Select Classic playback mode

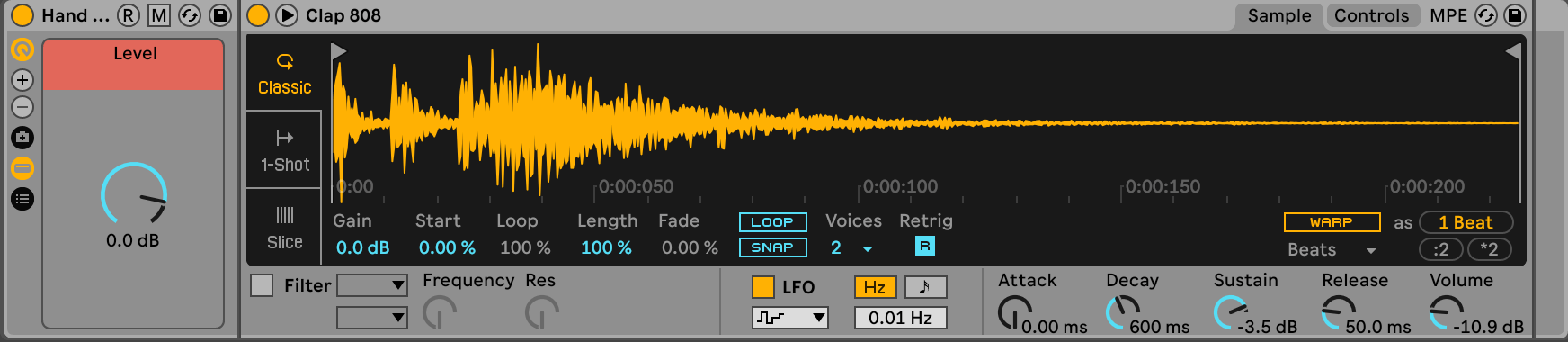[284, 74]
